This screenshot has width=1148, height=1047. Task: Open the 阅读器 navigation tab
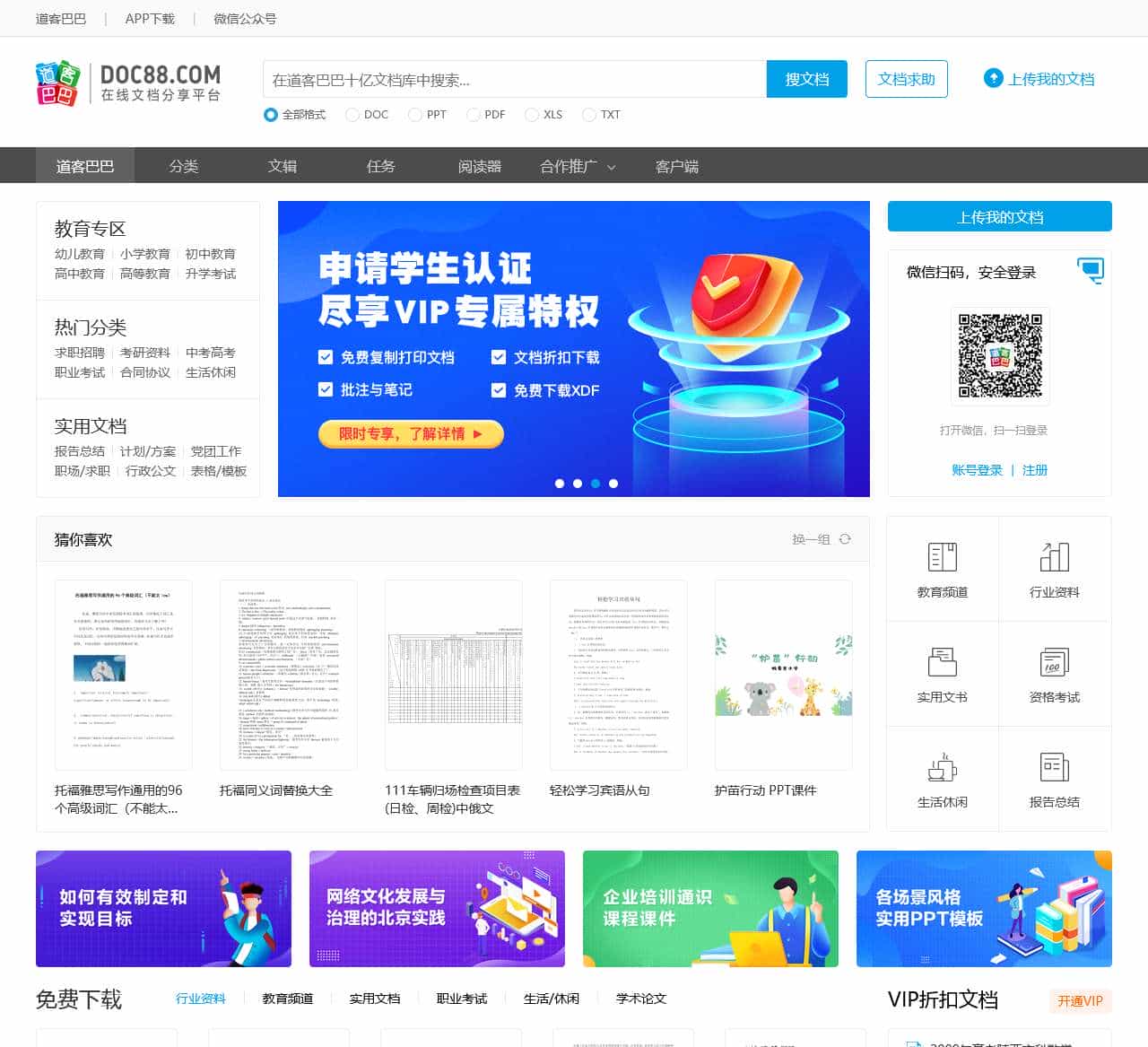click(480, 166)
